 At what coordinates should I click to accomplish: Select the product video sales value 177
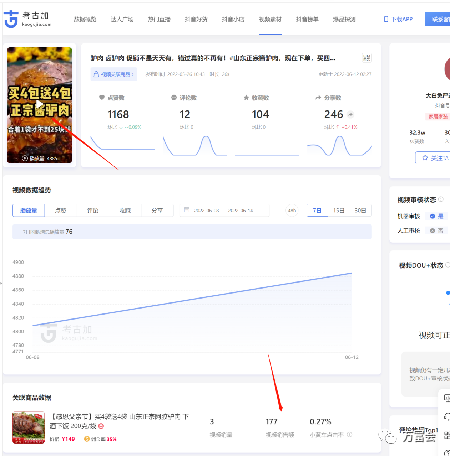(x=271, y=422)
